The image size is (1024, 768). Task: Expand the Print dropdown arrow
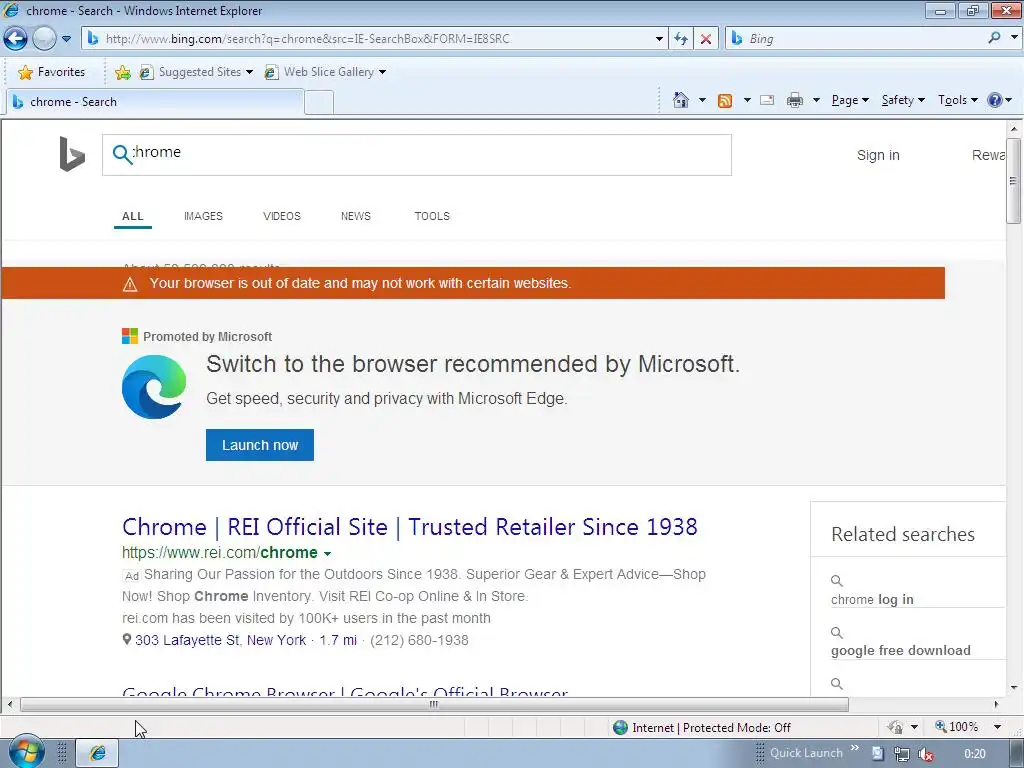point(816,100)
